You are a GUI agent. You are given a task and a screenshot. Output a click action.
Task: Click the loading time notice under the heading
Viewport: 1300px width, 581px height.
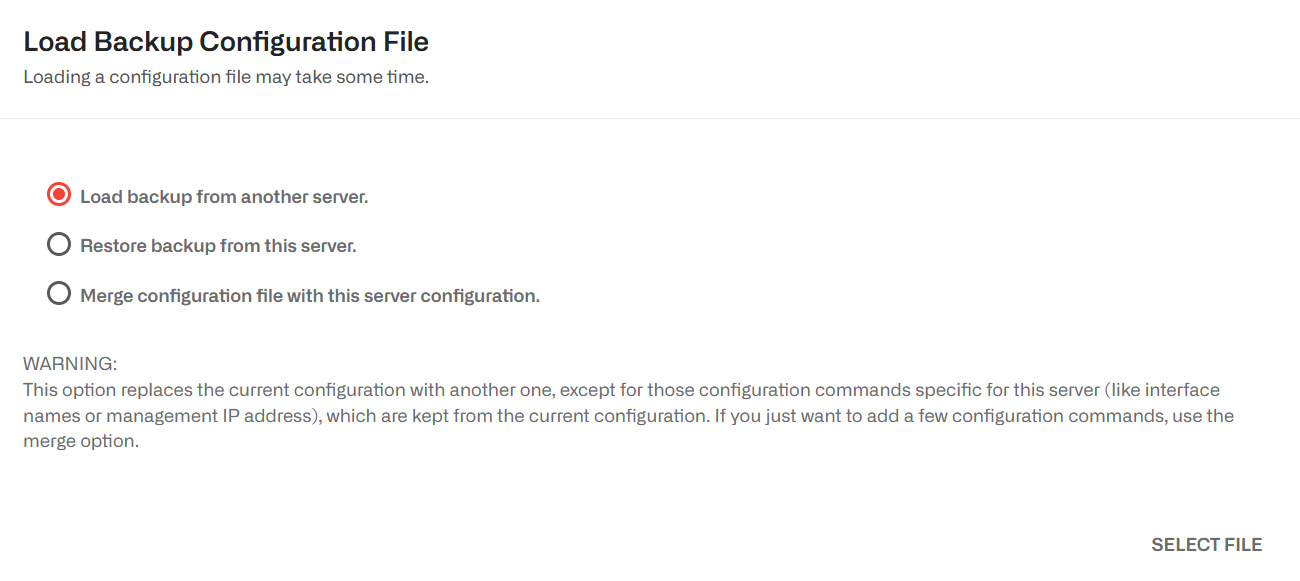224,76
